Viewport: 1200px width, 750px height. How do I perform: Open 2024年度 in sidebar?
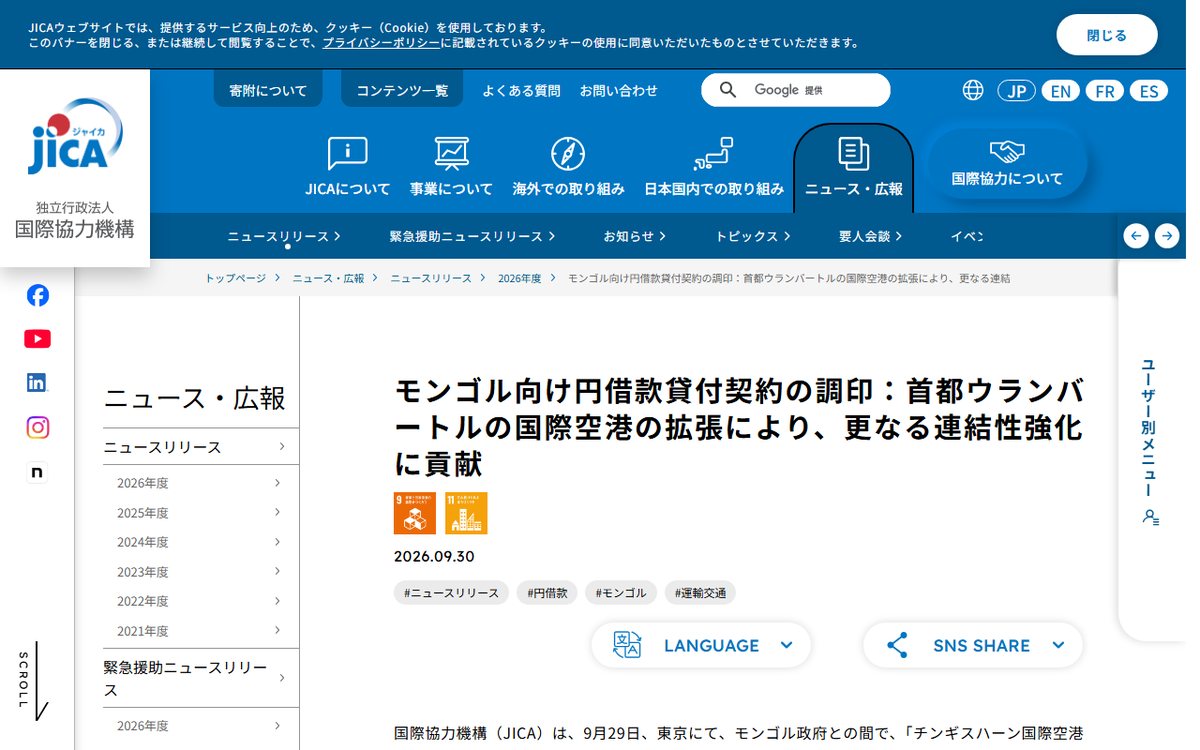pyautogui.click(x=201, y=542)
